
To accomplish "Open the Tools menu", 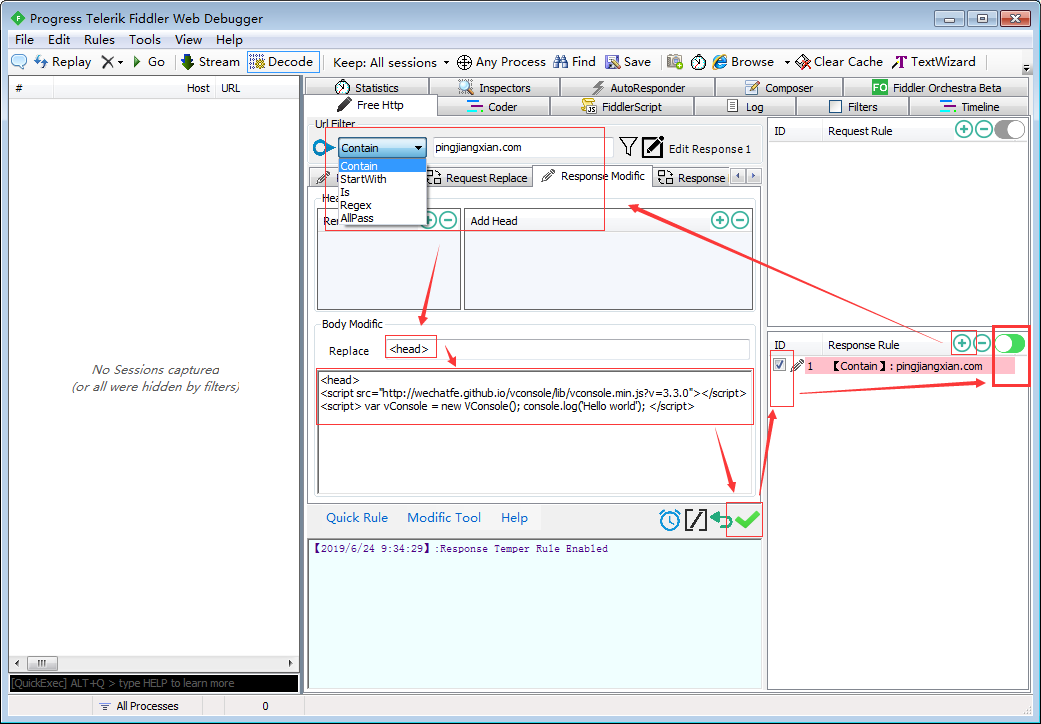I will [x=145, y=40].
